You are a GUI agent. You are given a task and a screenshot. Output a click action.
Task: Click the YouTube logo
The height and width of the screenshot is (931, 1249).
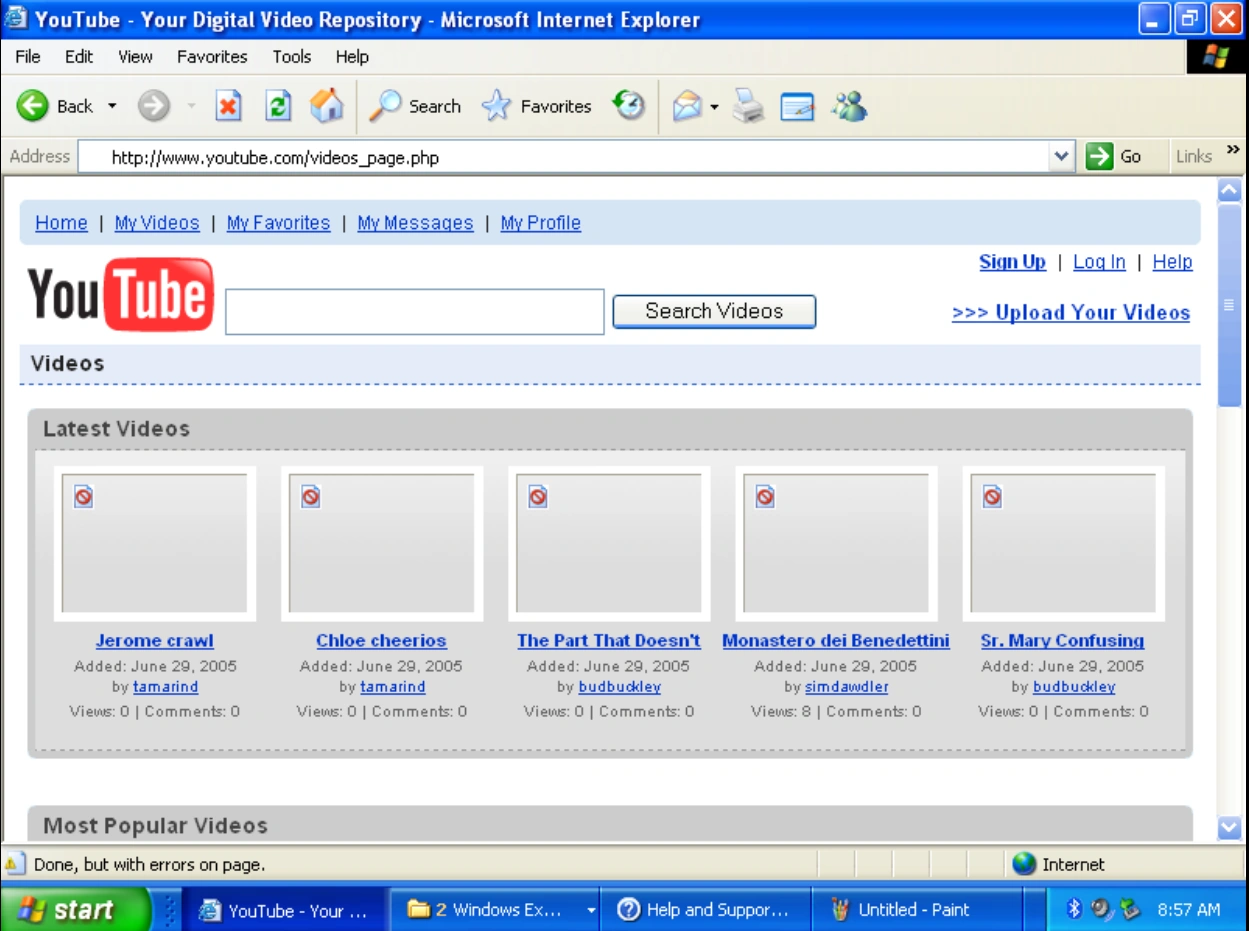point(121,294)
